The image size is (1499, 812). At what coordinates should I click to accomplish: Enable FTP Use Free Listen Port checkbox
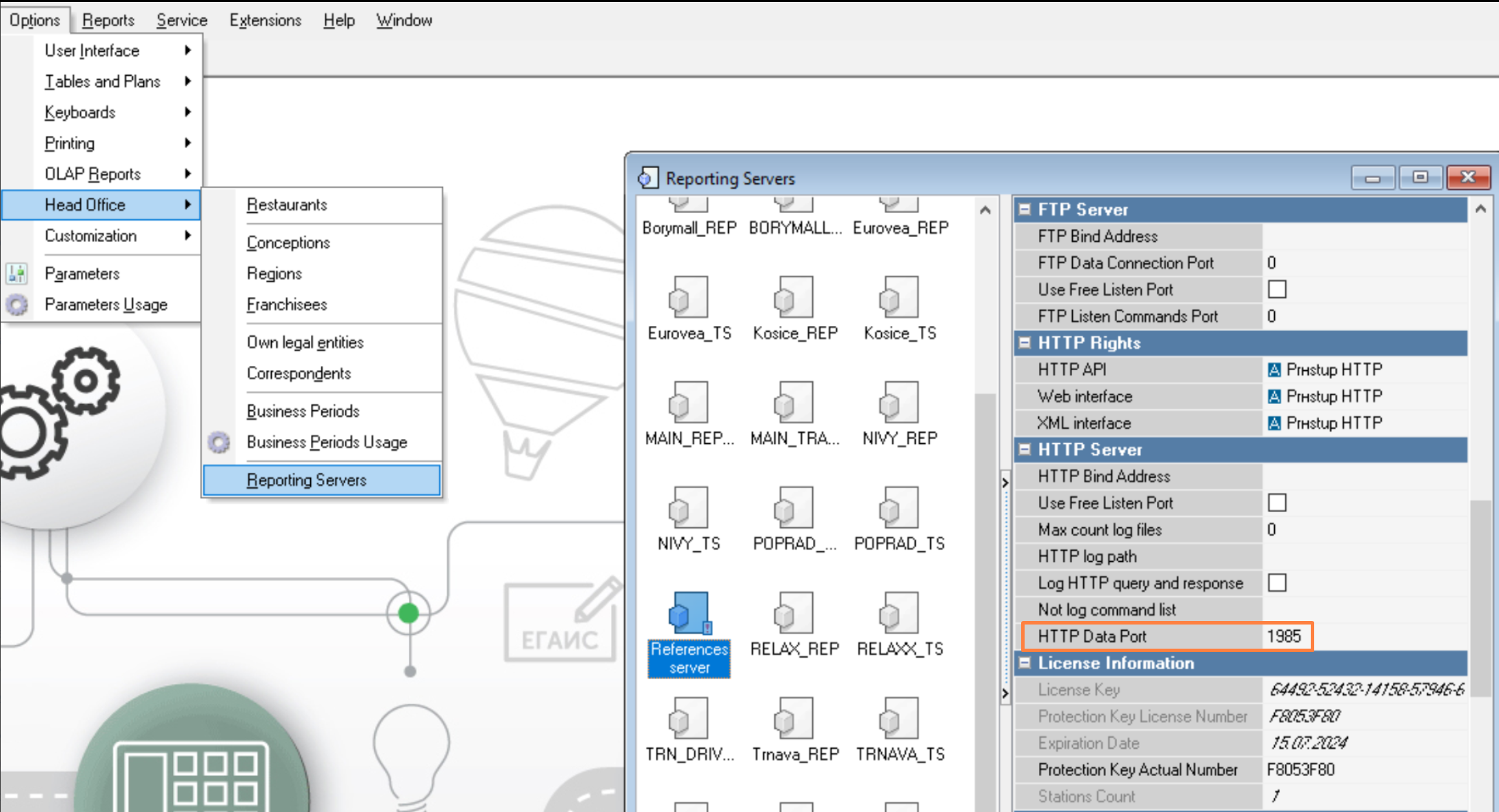point(1276,290)
